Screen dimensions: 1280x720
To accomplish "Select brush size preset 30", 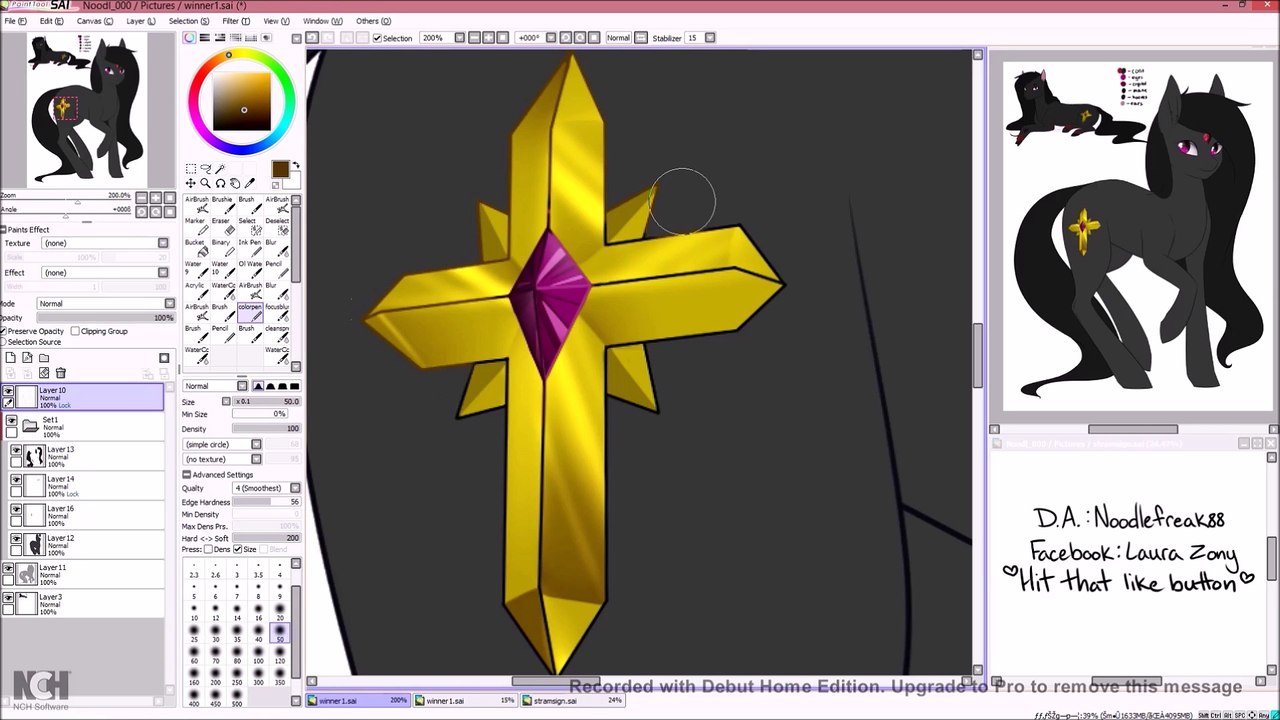I will point(215,635).
